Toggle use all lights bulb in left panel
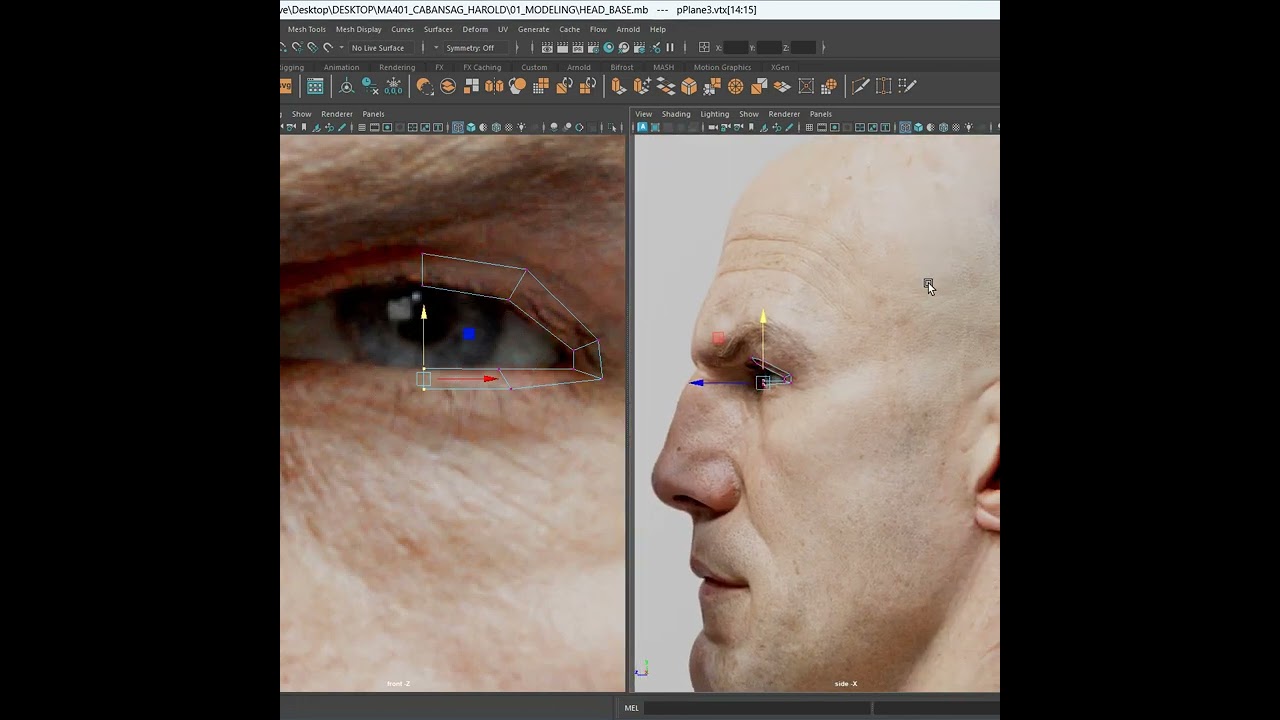1280x720 pixels. point(521,128)
